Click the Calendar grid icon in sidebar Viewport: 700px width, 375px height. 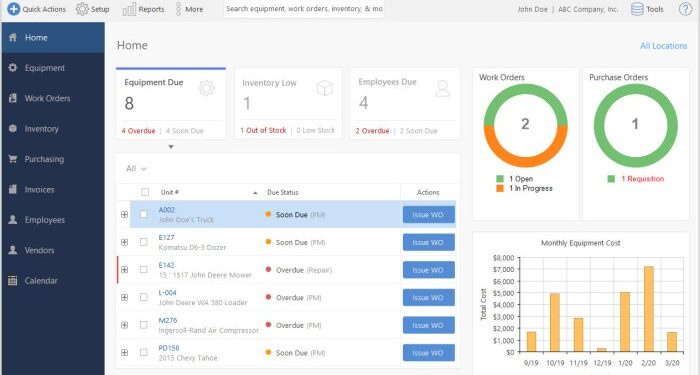tap(13, 280)
